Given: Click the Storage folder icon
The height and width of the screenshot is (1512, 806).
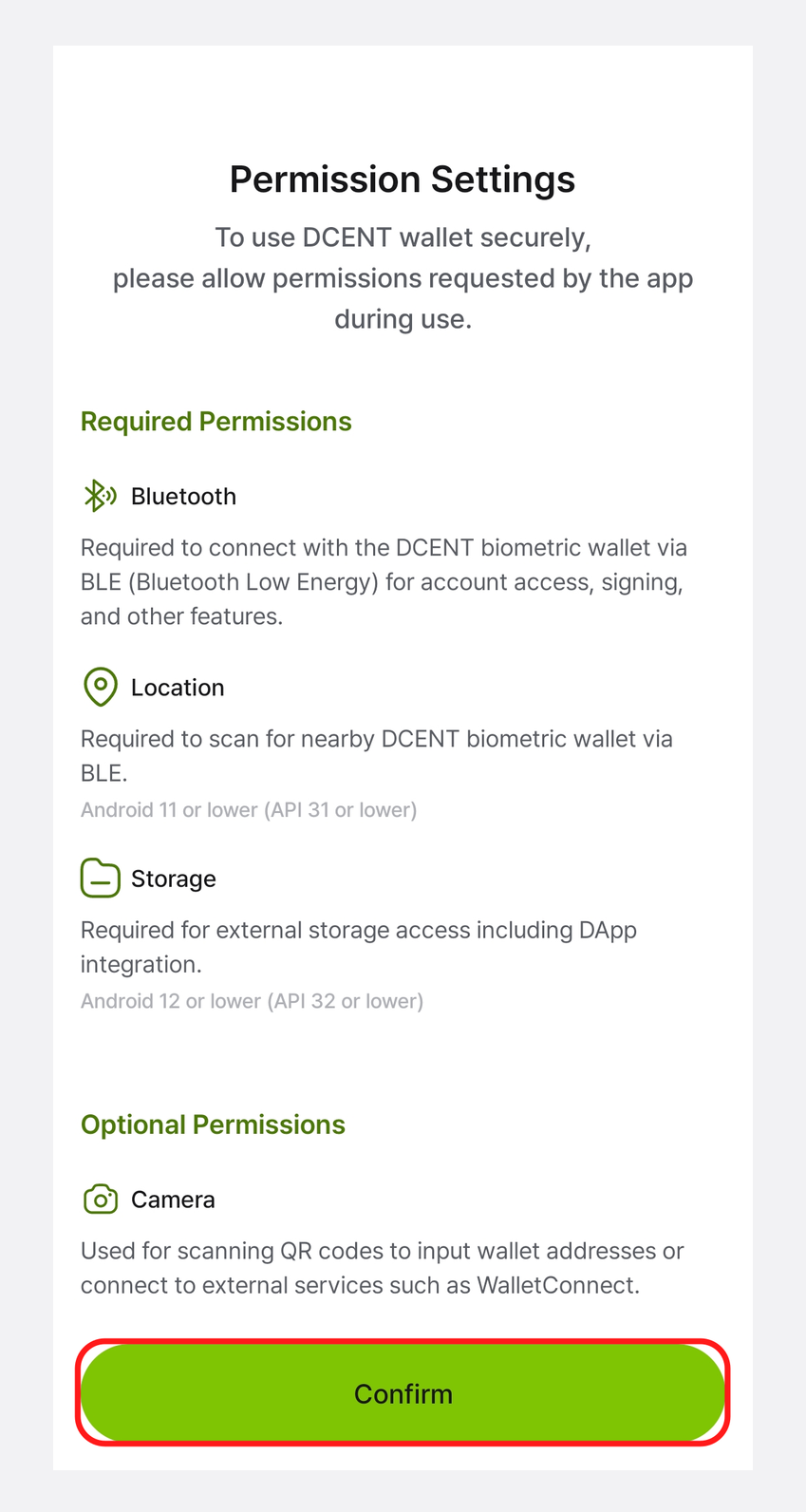Looking at the screenshot, I should point(101,879).
